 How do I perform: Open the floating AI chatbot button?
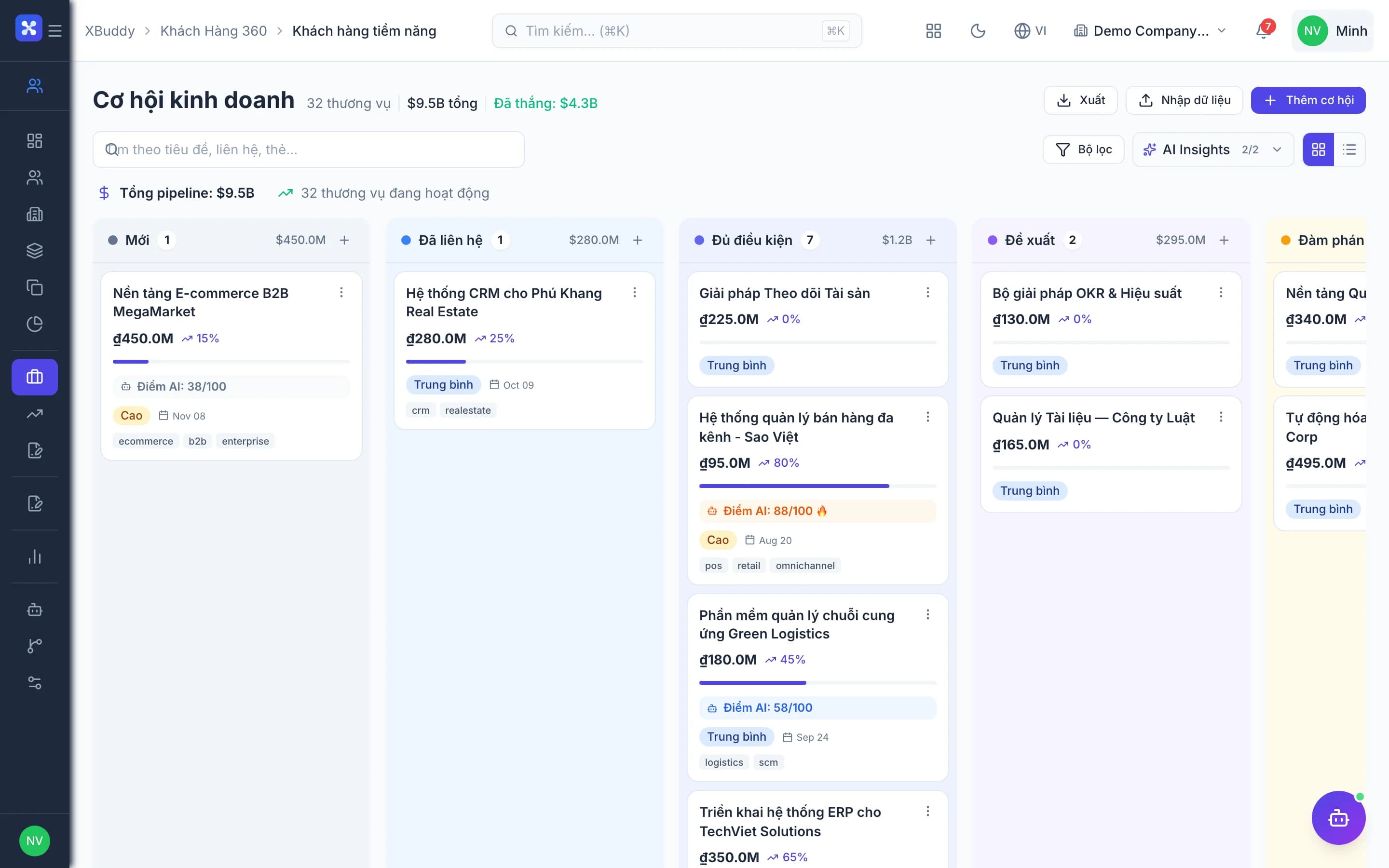1338,817
